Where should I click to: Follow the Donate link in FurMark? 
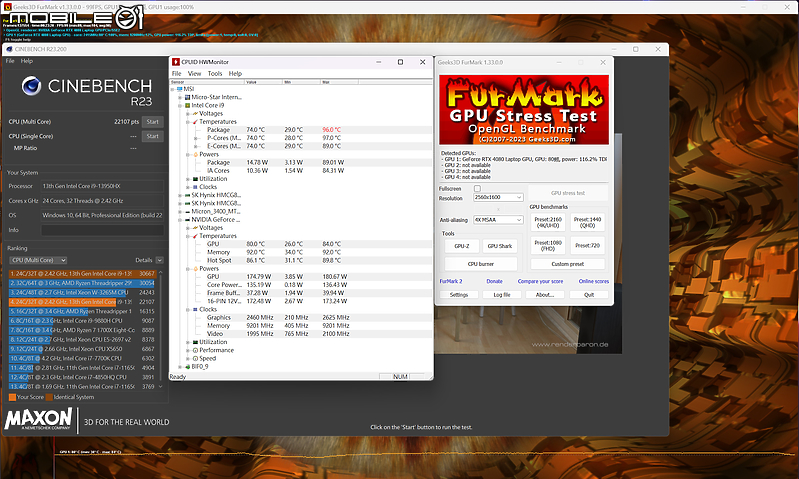point(494,281)
